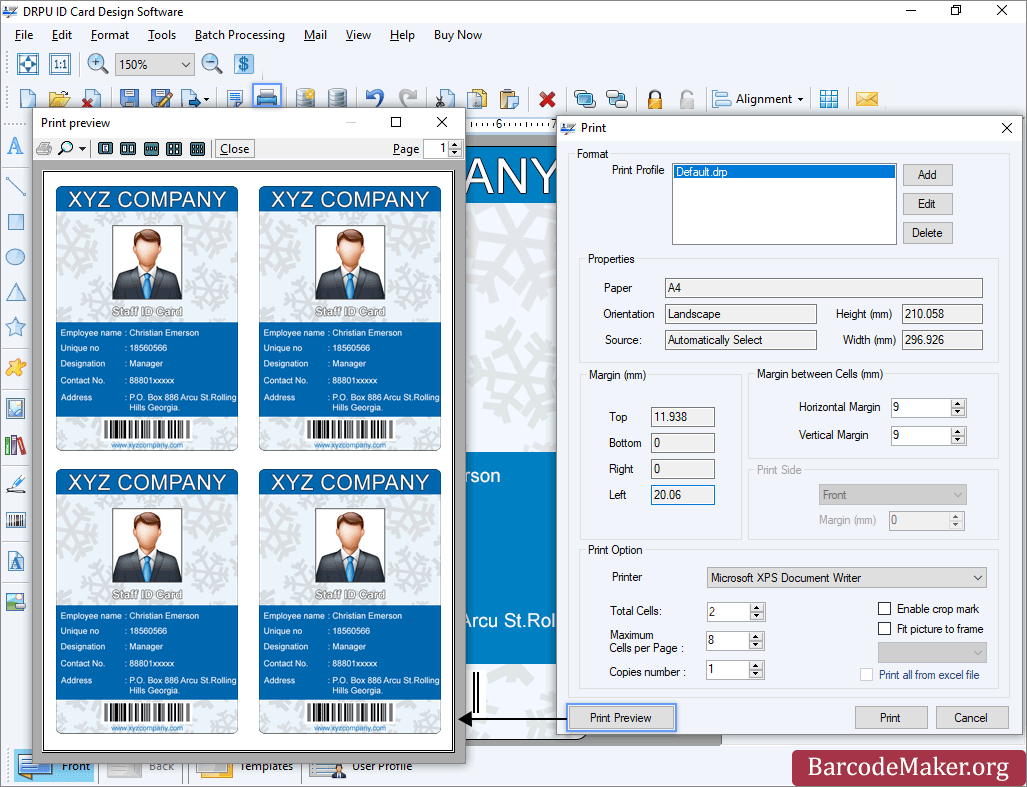Click the save floppy disk icon
This screenshot has width=1027, height=787.
pos(130,99)
